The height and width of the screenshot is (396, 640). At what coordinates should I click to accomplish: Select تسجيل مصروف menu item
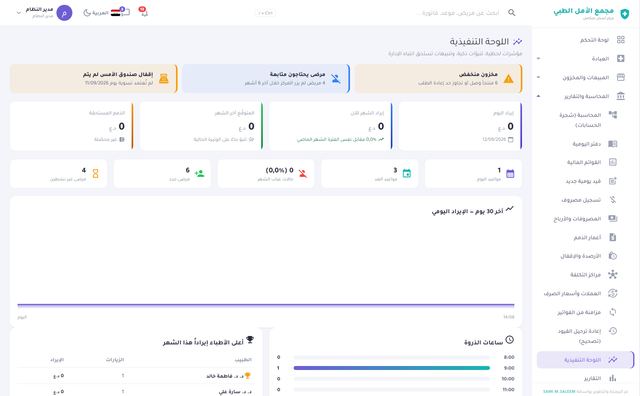point(585,200)
